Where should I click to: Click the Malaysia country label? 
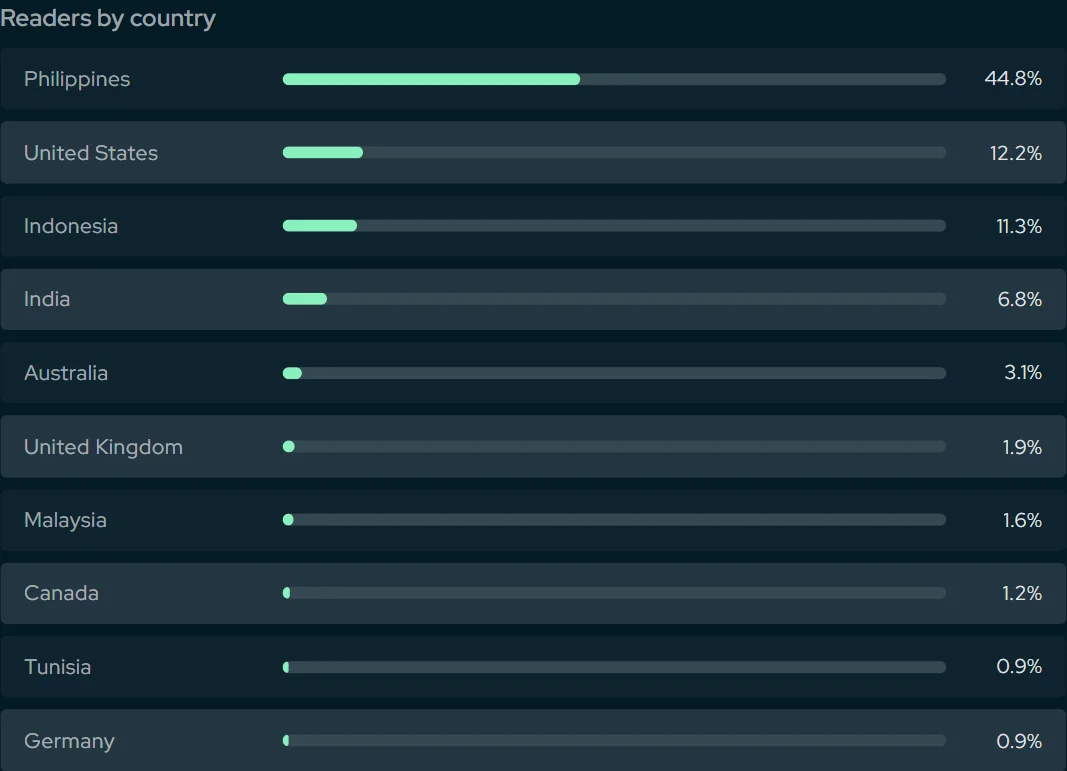[65, 521]
